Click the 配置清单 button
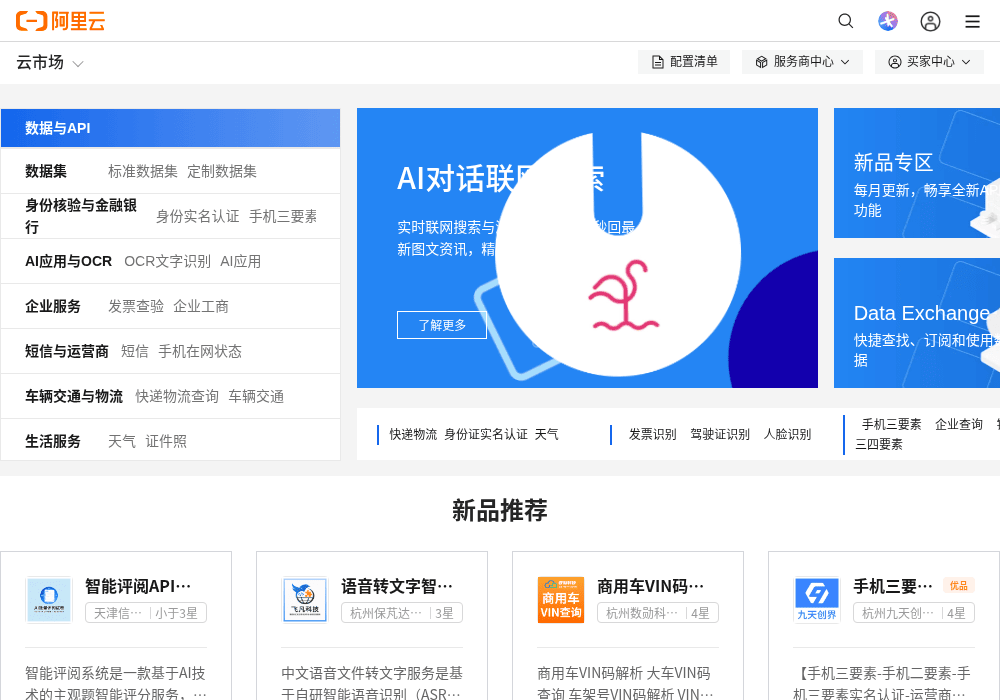Viewport: 1000px width, 700px height. 684,62
